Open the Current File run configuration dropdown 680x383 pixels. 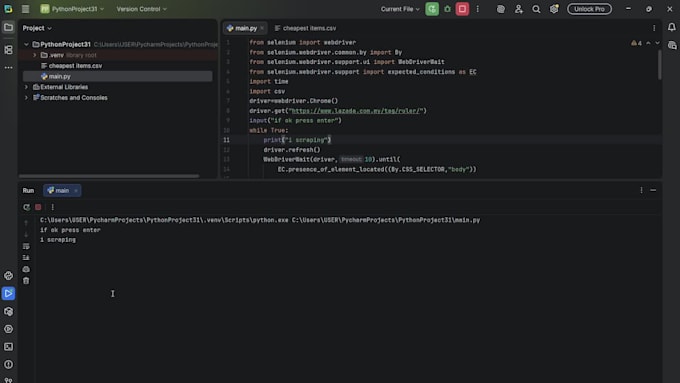tap(400, 9)
